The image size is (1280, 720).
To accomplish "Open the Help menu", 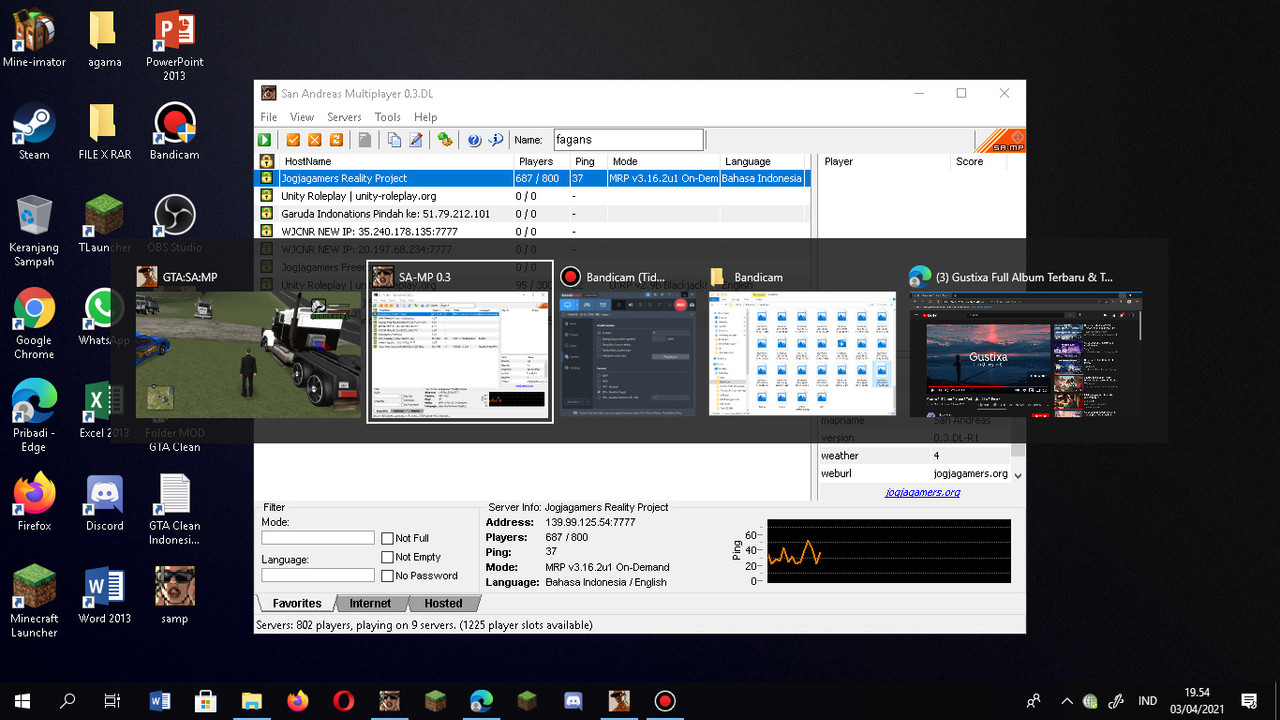I will point(426,117).
